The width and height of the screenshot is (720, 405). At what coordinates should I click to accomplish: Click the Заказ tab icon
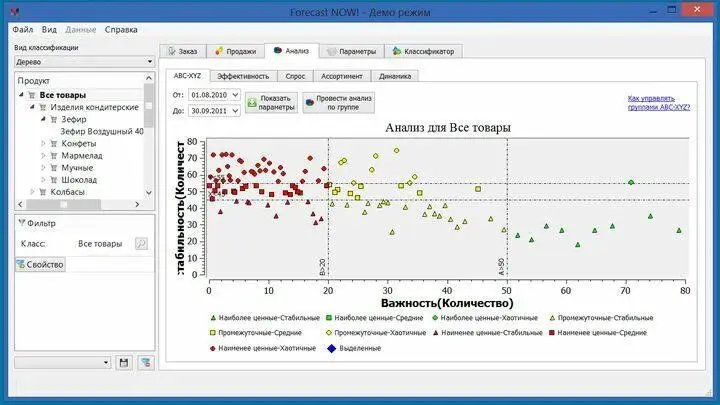(x=172, y=51)
